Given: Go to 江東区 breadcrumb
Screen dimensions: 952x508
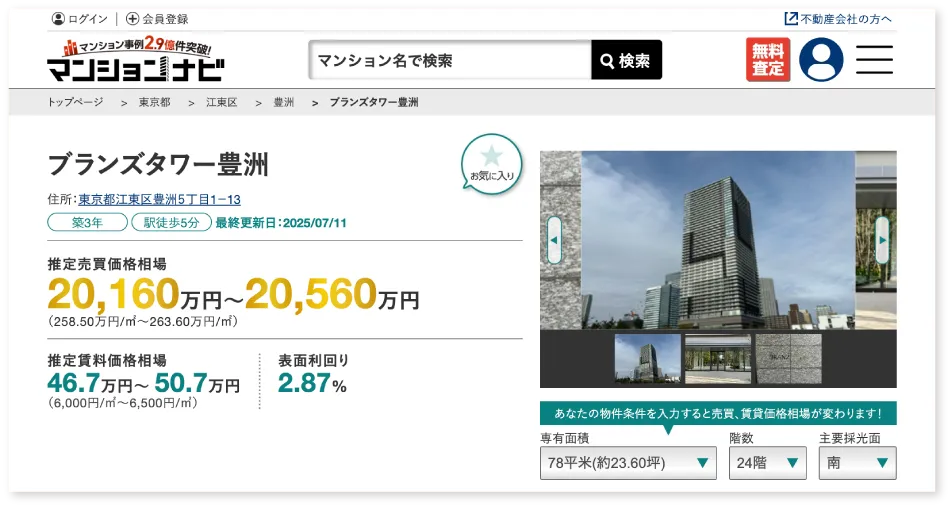Looking at the screenshot, I should tap(222, 102).
